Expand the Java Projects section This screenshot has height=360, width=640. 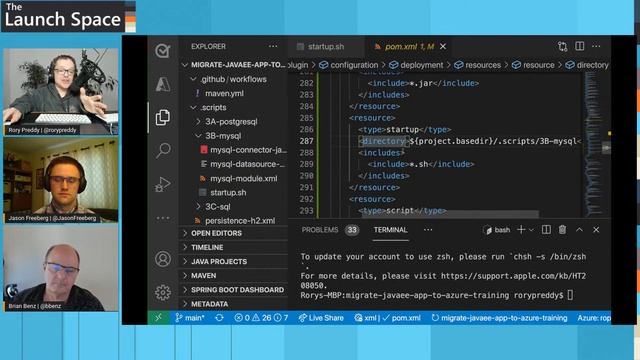[x=234, y=262]
